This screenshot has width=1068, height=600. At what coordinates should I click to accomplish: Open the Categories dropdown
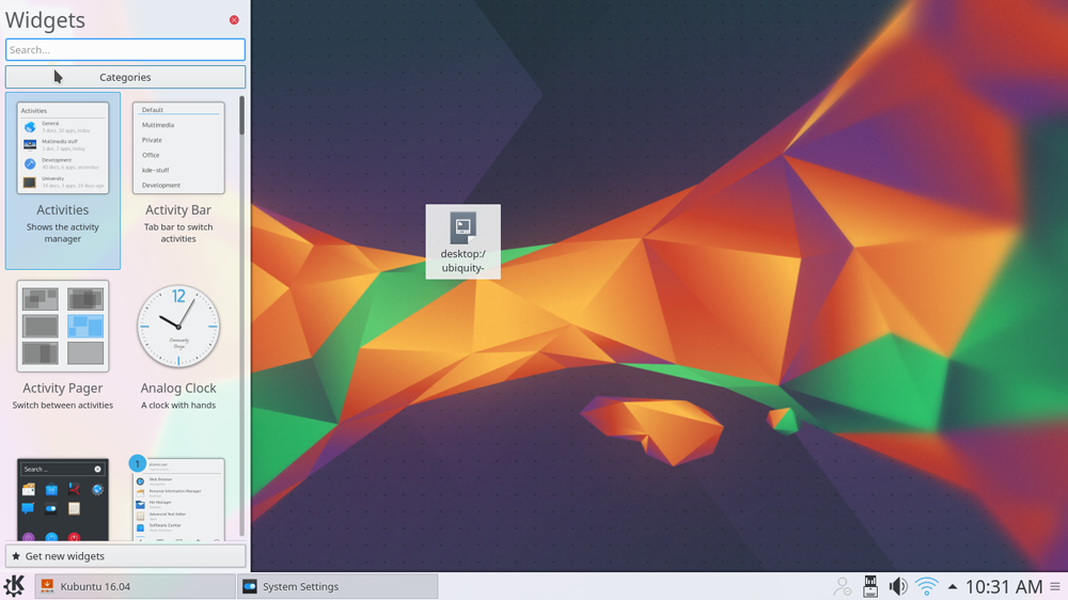pos(125,76)
